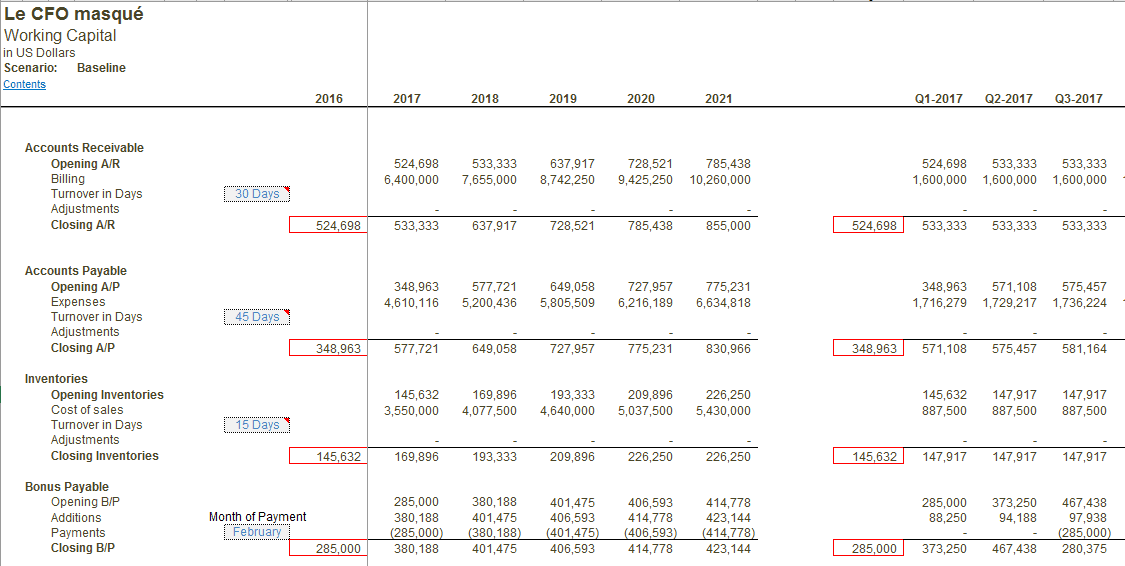Click the 2016 Closing A/P value cell
Screen dimensions: 1125x566
coord(328,349)
